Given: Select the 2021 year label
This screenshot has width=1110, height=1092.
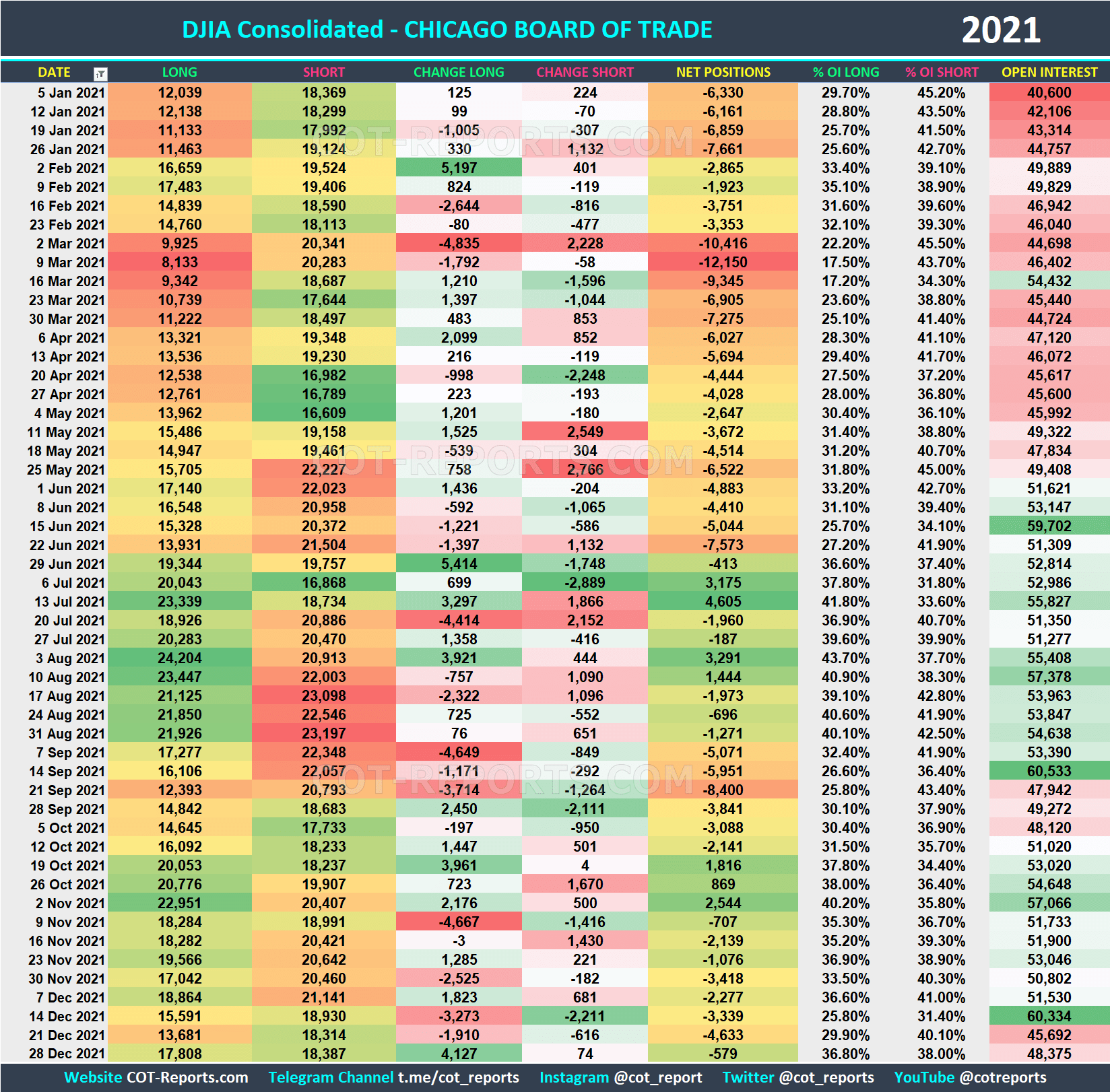Looking at the screenshot, I should pos(1002,29).
